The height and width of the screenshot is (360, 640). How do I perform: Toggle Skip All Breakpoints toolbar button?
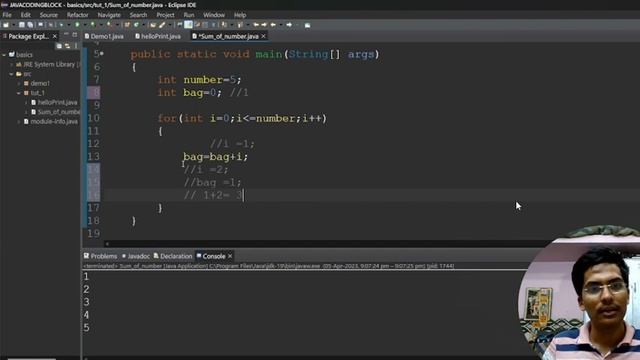click(51, 25)
